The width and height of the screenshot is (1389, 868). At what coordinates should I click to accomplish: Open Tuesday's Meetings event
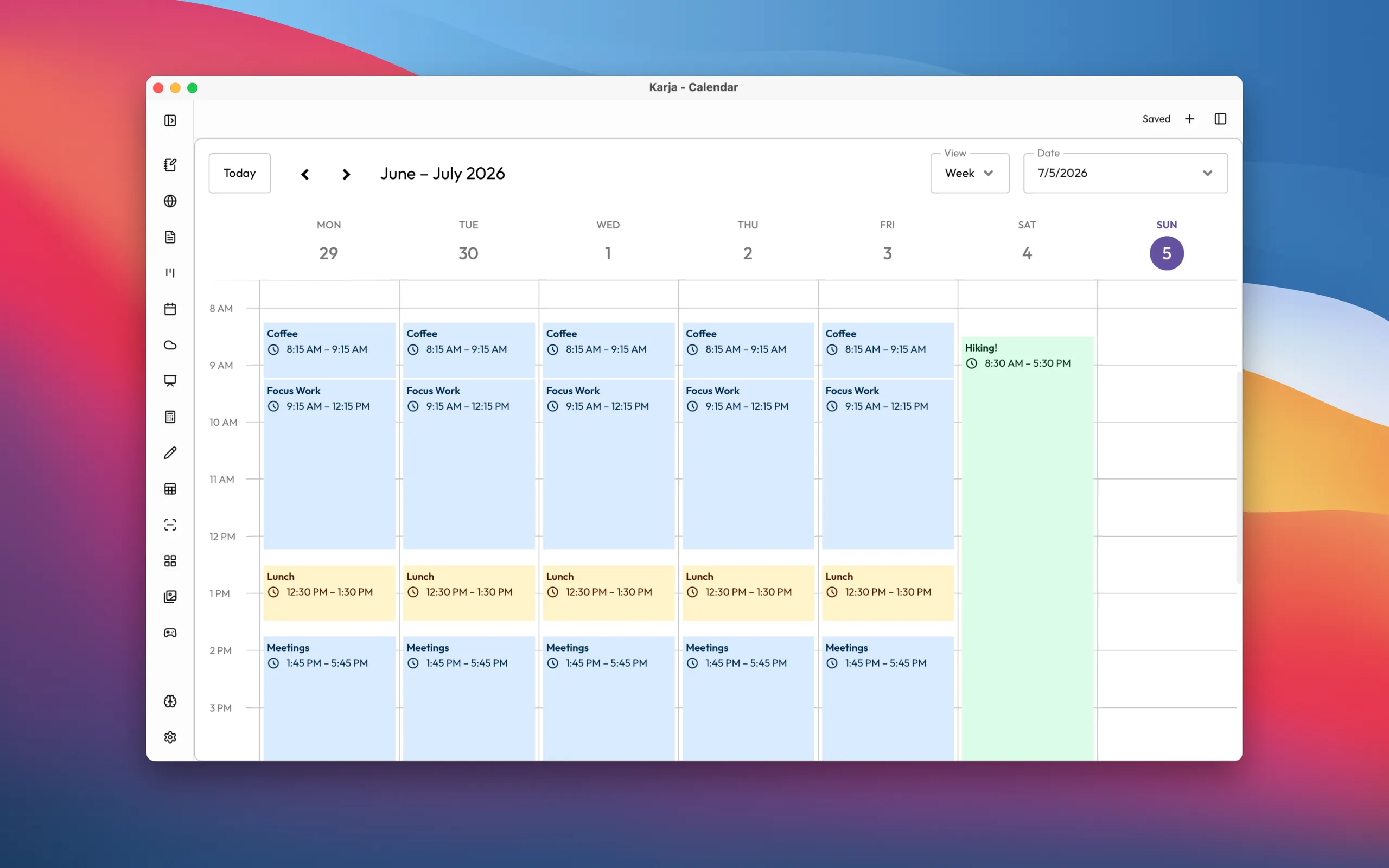468,698
